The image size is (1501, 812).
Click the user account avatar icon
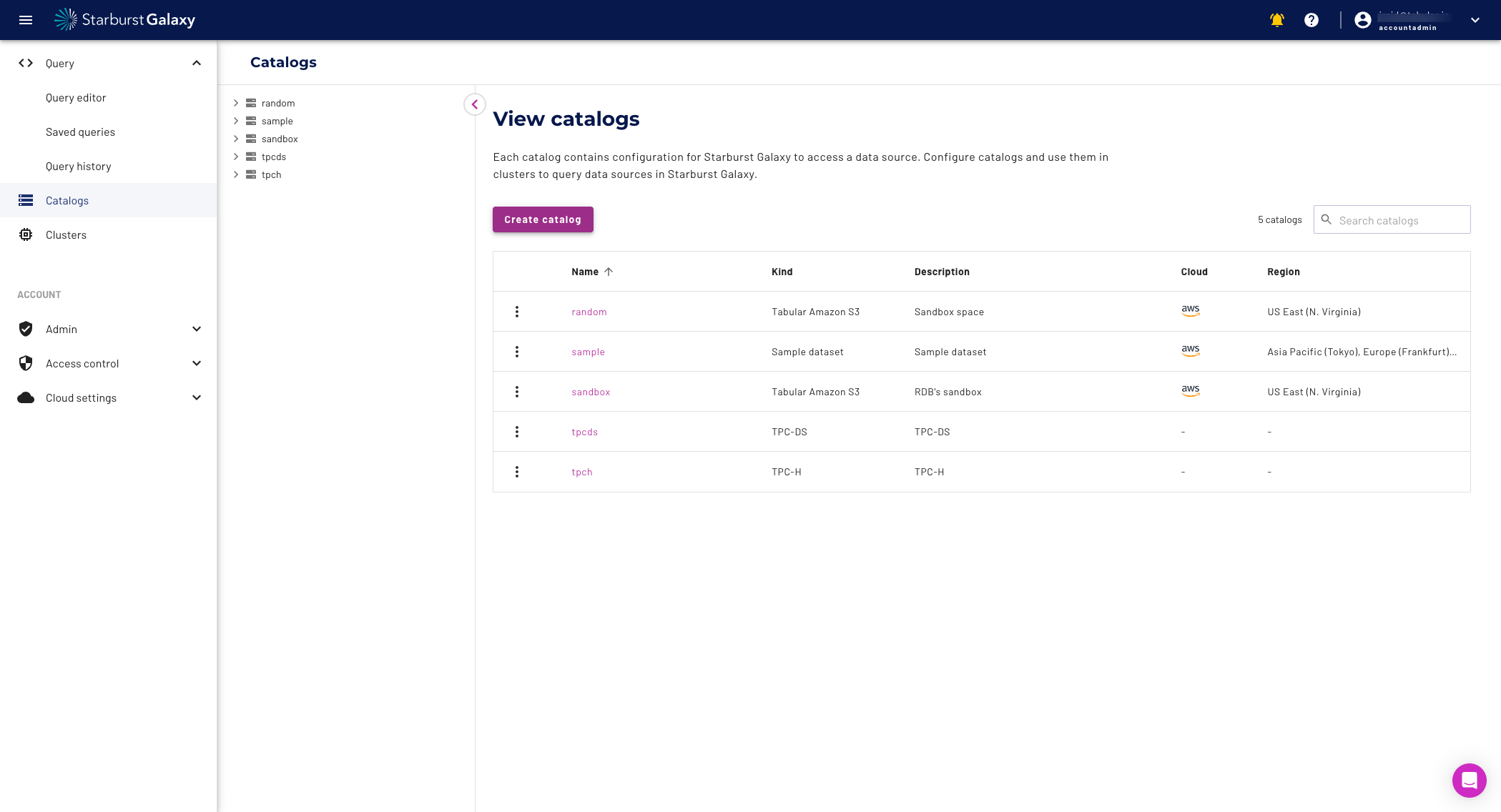click(x=1362, y=20)
